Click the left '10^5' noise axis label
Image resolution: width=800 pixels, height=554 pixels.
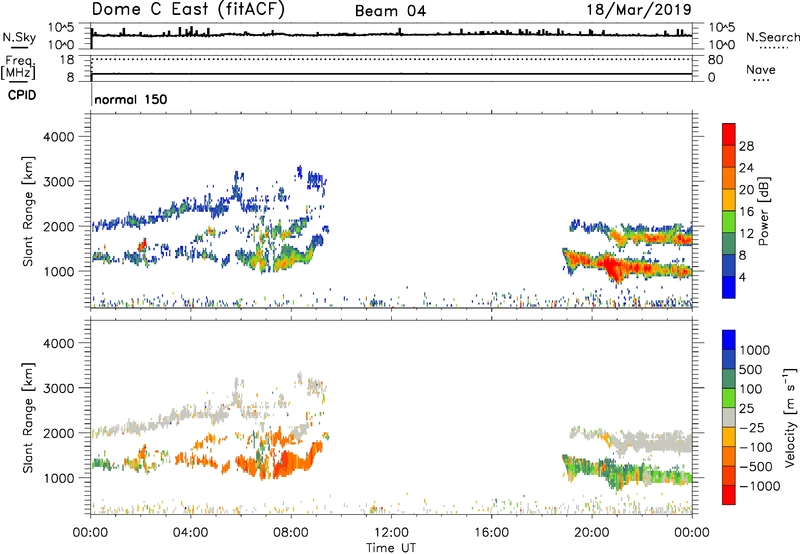61,28
